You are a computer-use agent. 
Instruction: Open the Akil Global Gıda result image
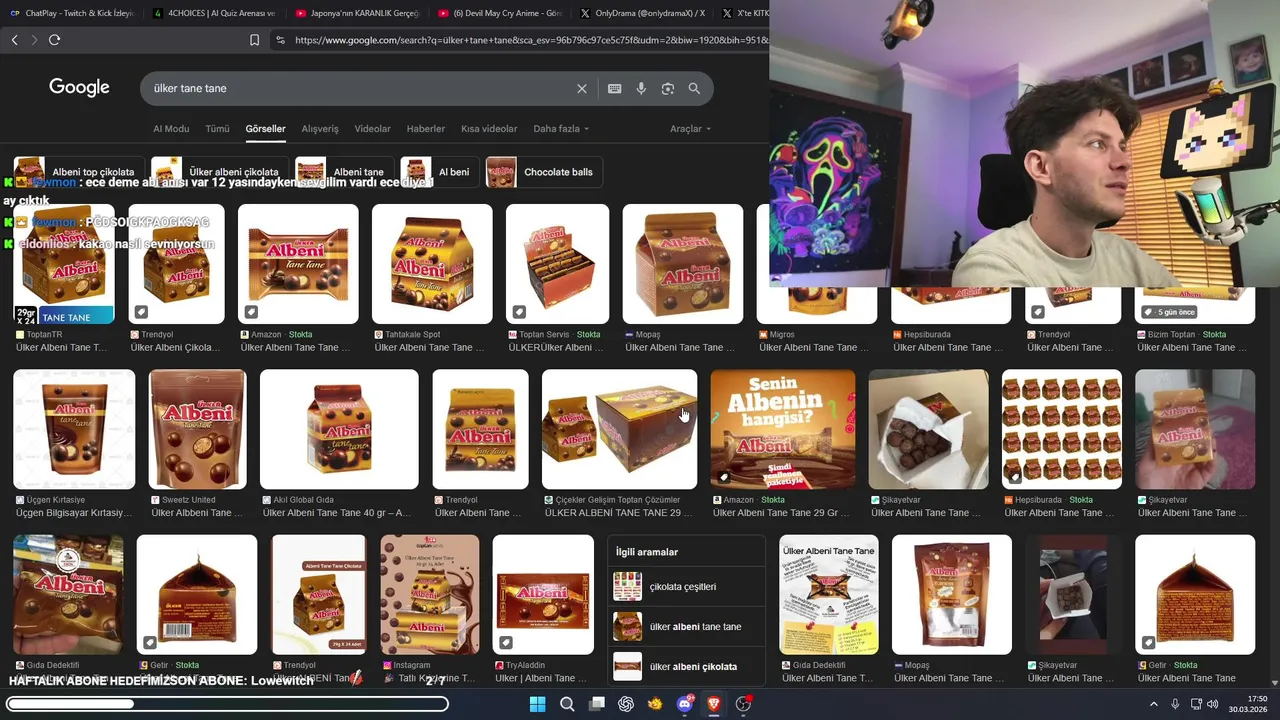(339, 429)
